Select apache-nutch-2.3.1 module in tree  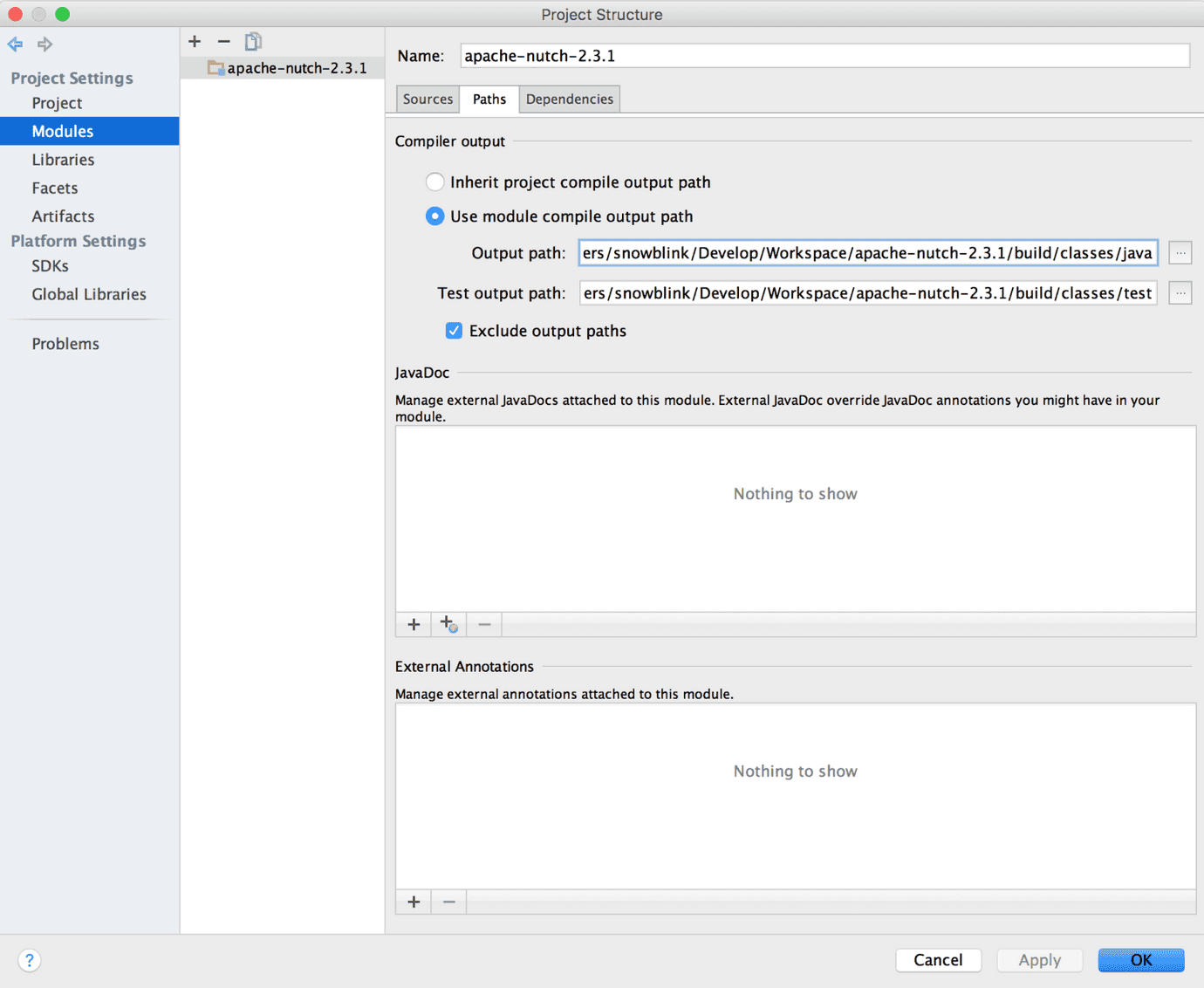pyautogui.click(x=296, y=68)
